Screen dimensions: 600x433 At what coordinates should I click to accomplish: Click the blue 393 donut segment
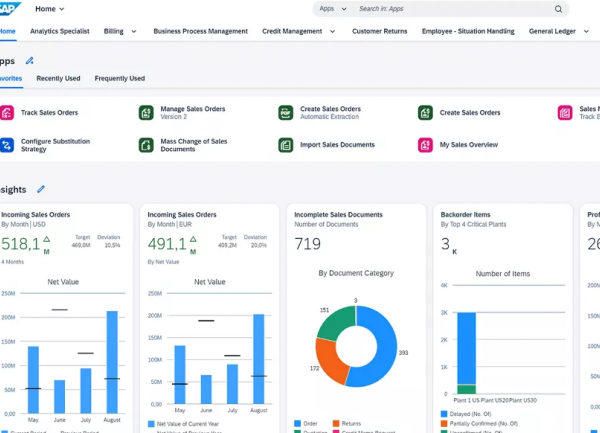coord(386,348)
